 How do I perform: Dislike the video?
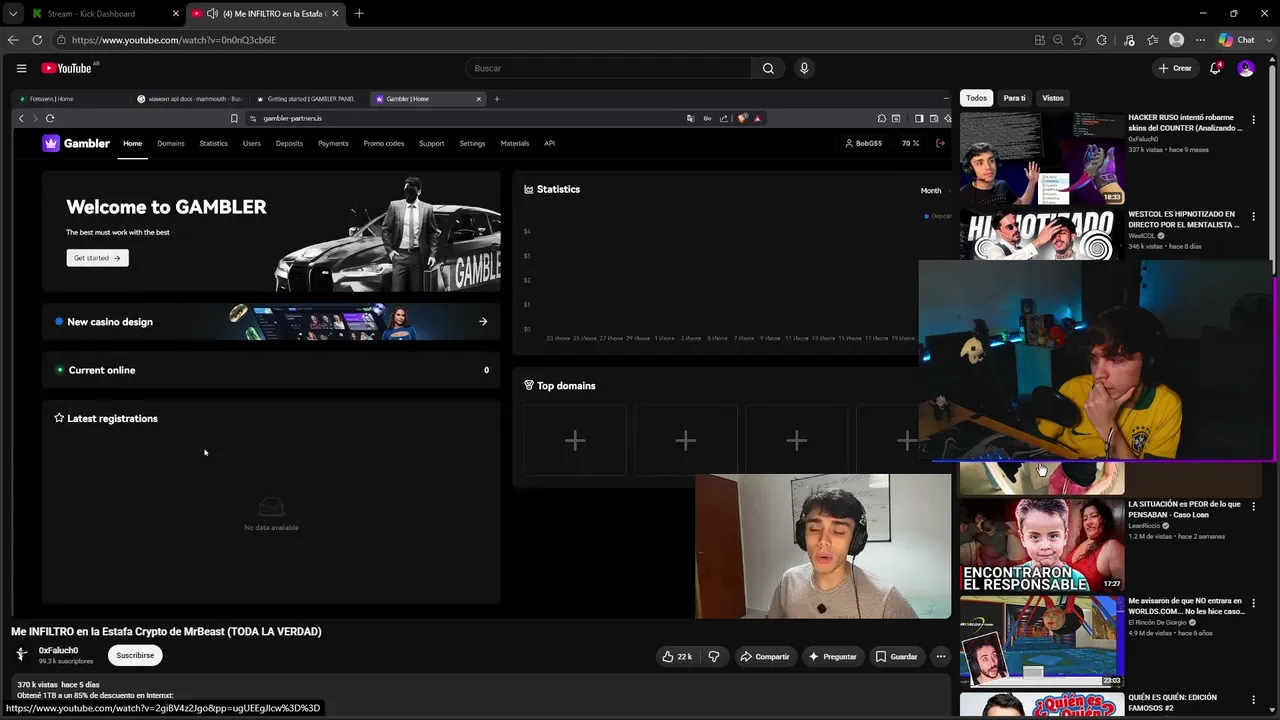pyautogui.click(x=714, y=656)
